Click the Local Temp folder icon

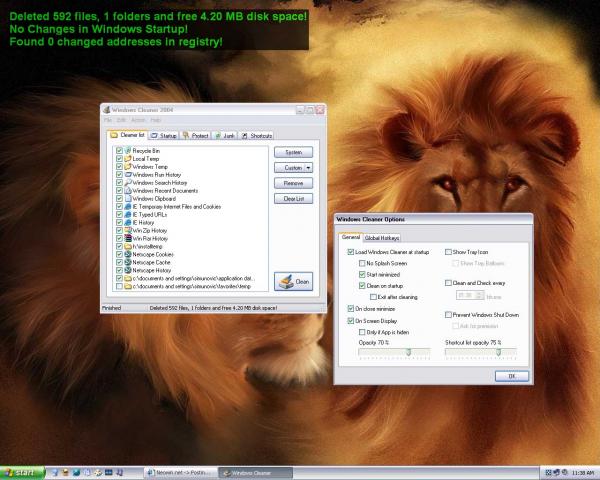(x=128, y=159)
